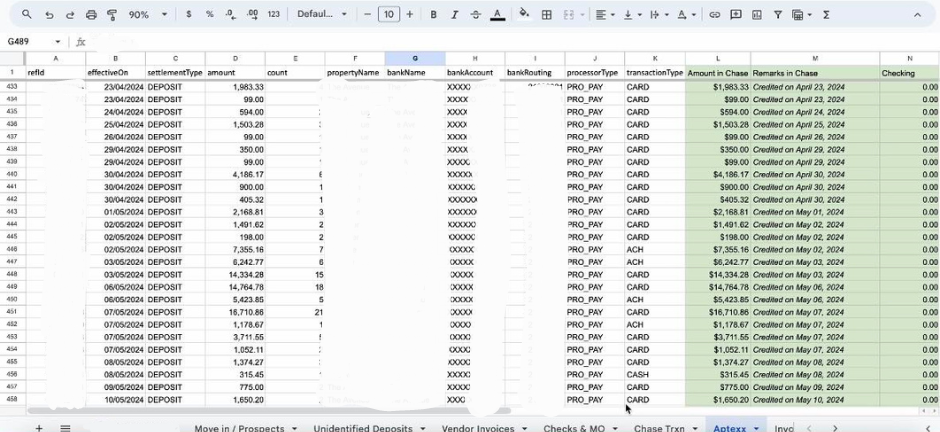Open the borders menu

(x=547, y=14)
